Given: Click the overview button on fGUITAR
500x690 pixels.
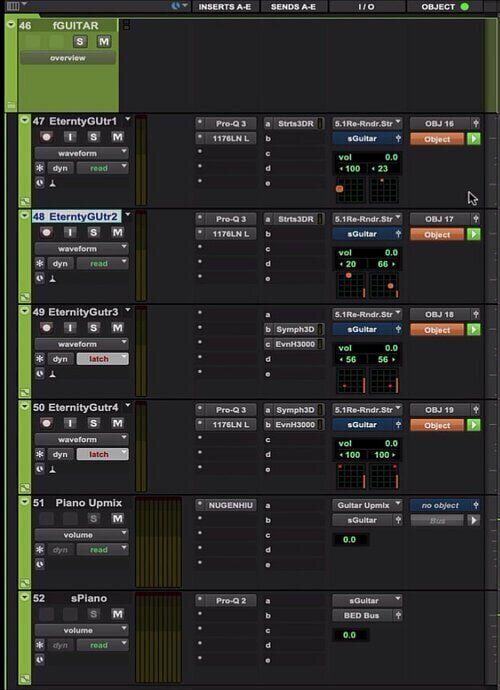Looking at the screenshot, I should [68, 58].
